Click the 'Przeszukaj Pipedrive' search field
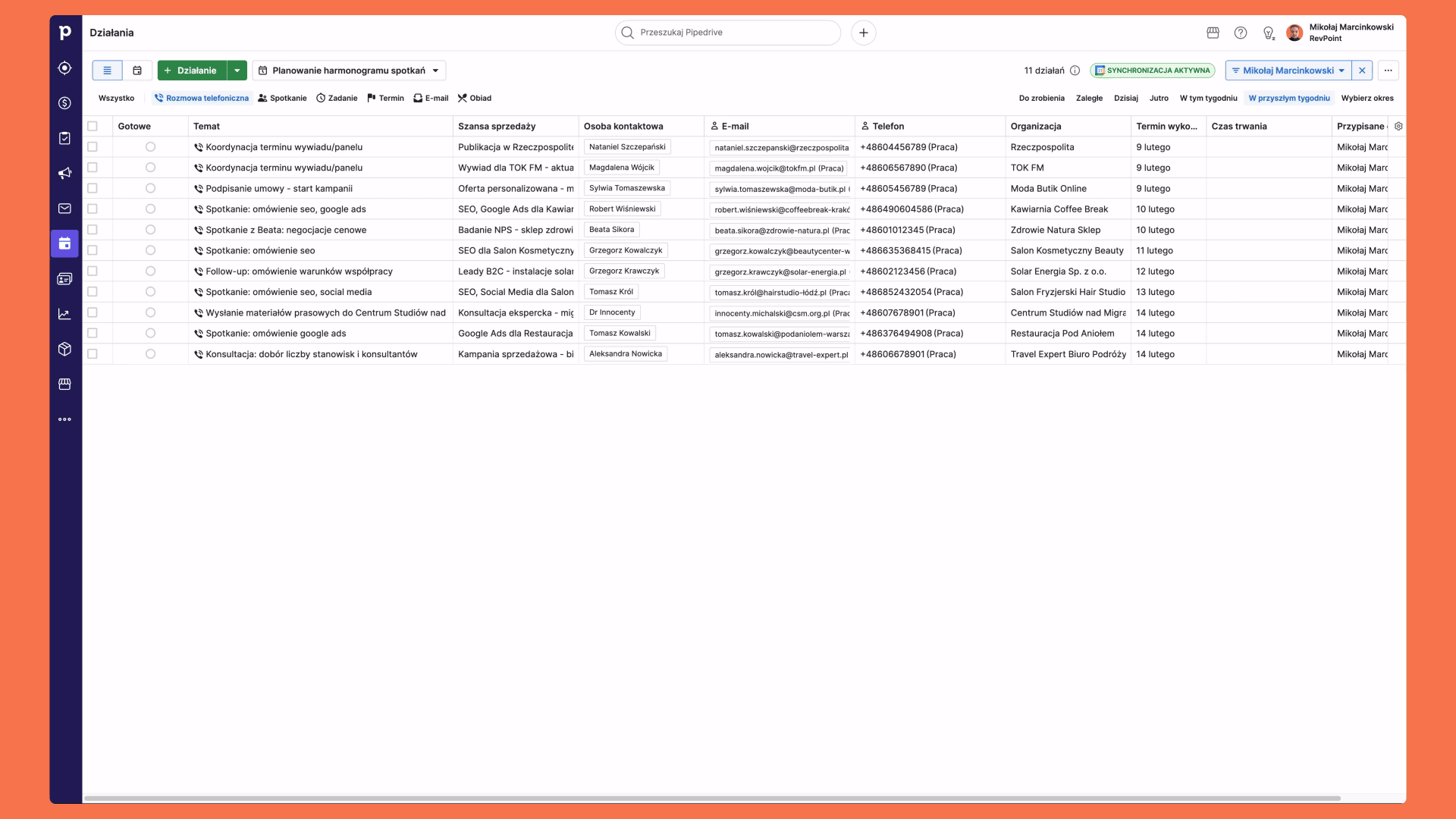Screen dimensions: 1456x819 point(727,33)
